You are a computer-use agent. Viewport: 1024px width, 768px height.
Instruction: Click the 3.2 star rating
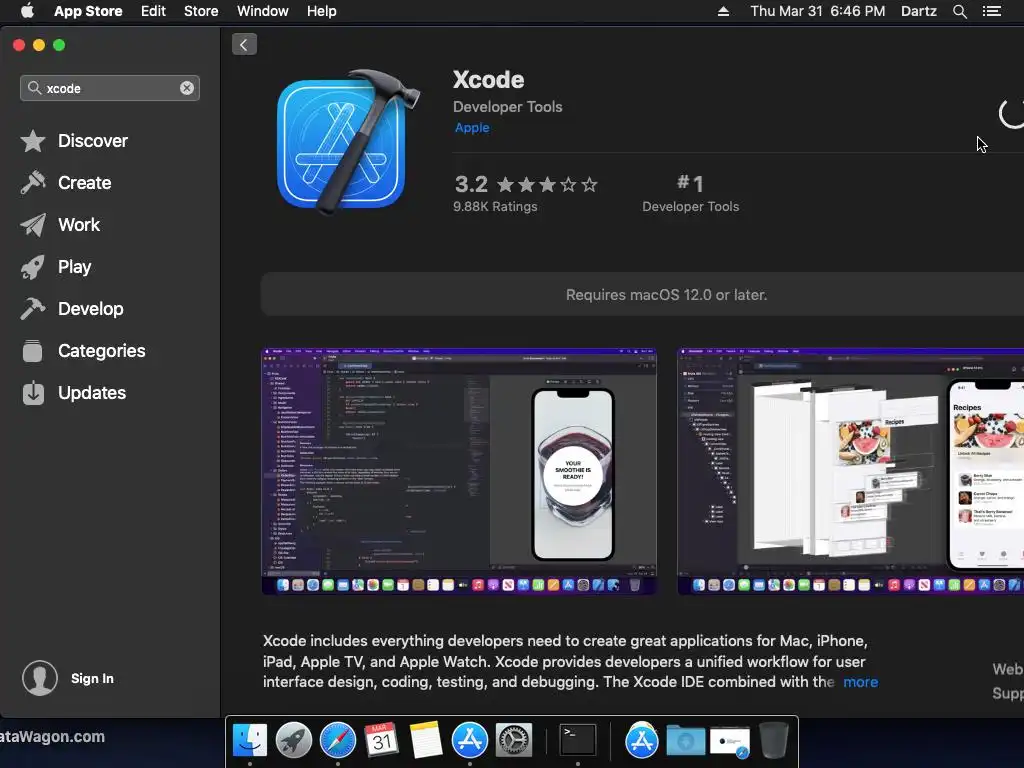point(526,185)
